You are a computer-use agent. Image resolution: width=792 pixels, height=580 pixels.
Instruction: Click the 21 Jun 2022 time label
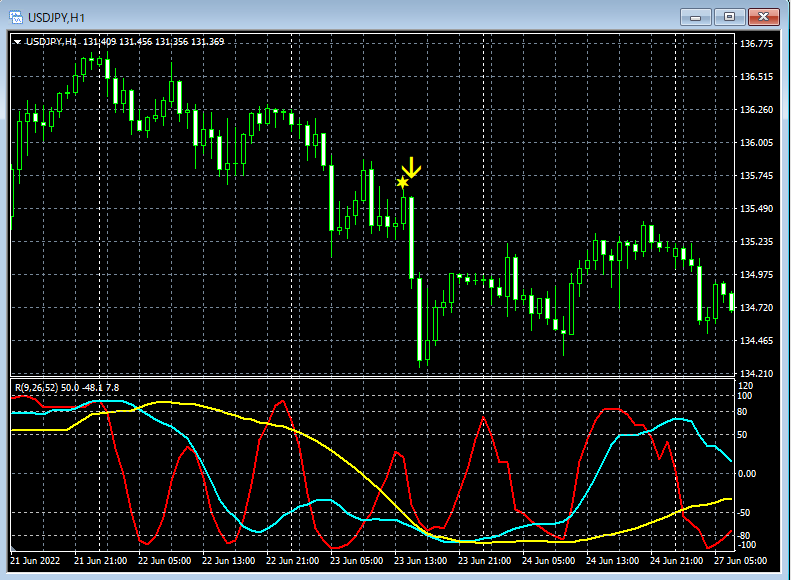click(x=35, y=561)
